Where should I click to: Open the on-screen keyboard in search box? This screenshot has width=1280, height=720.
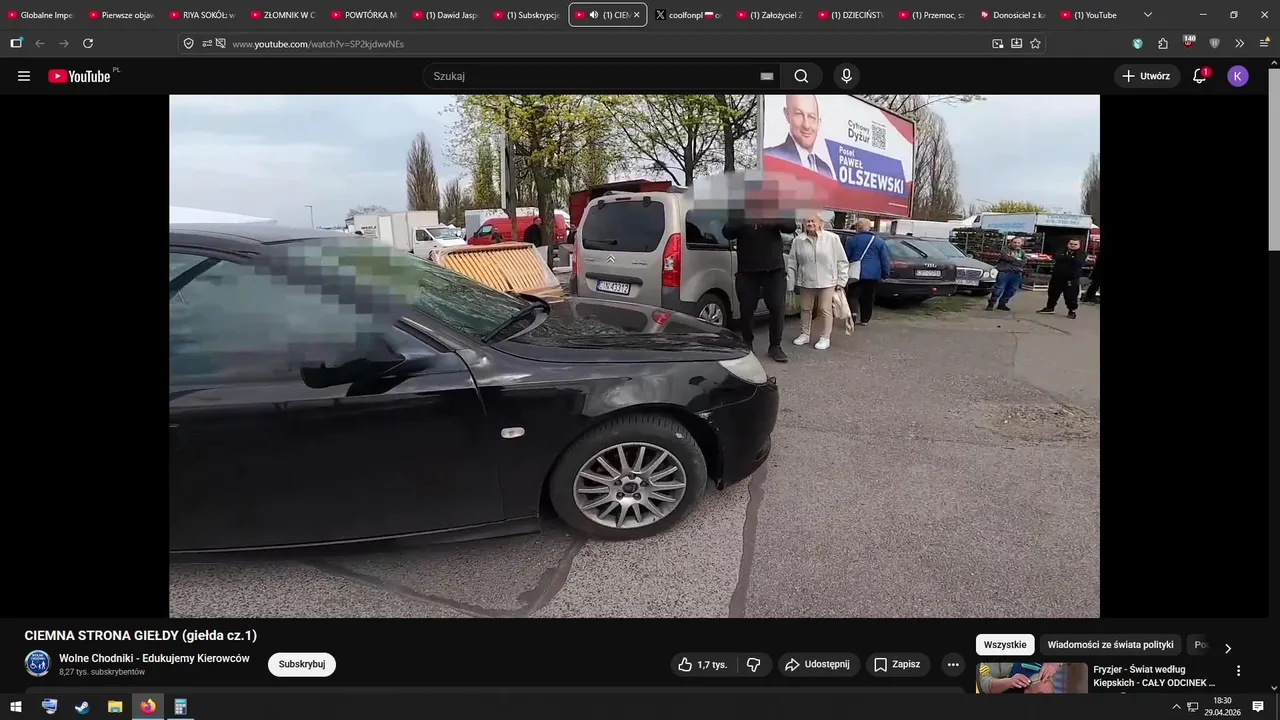767,76
